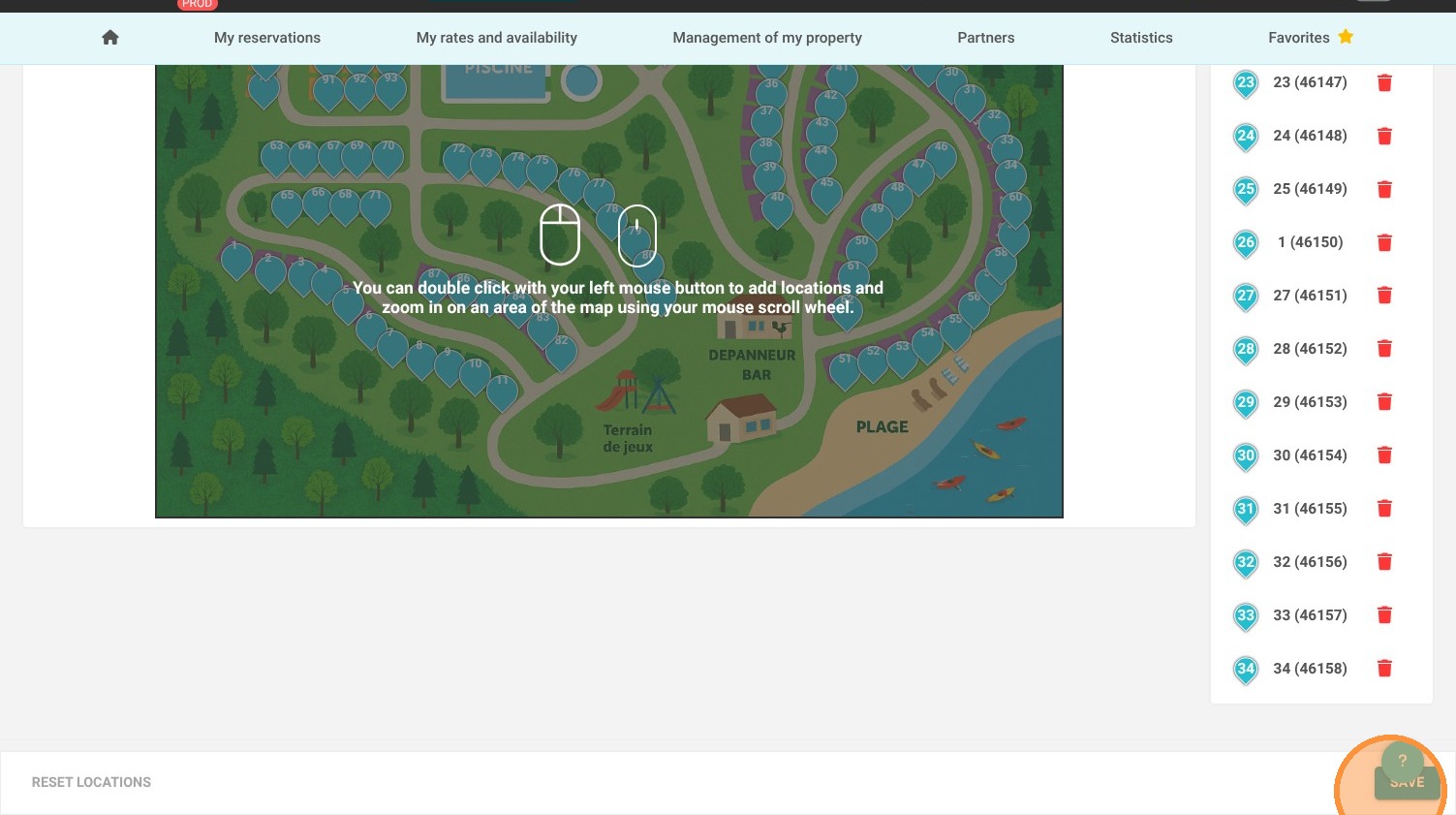
Task: Click the PLAGE area on the map
Action: [882, 426]
